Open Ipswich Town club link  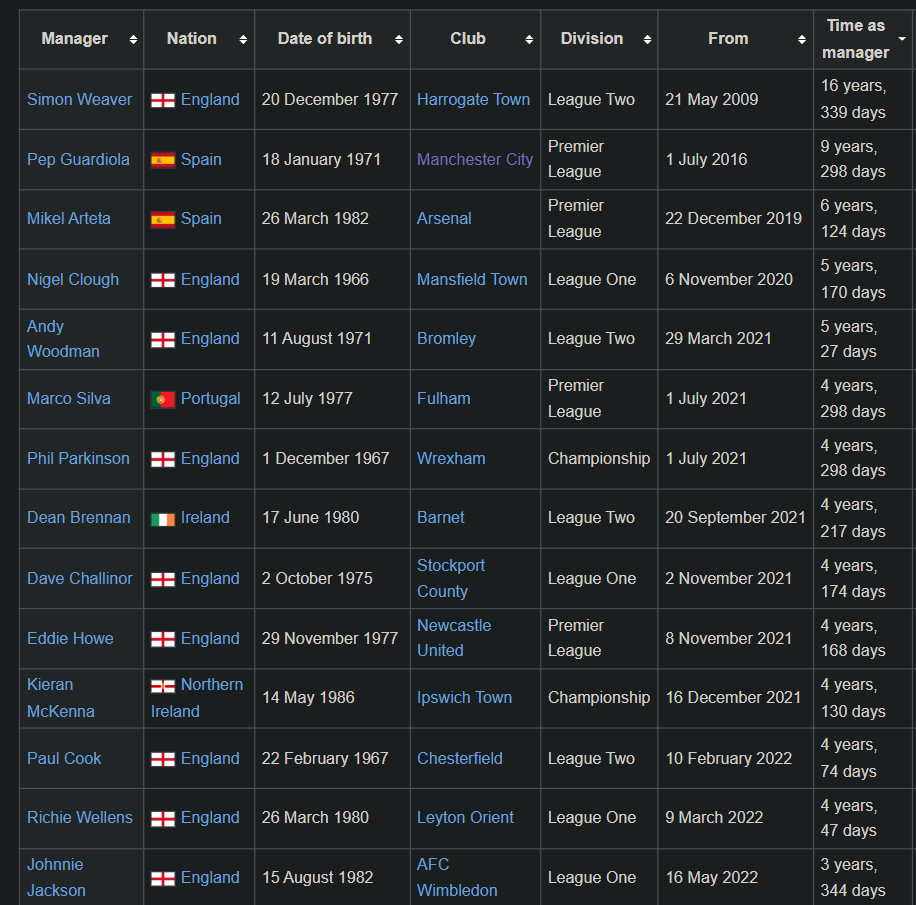[464, 698]
